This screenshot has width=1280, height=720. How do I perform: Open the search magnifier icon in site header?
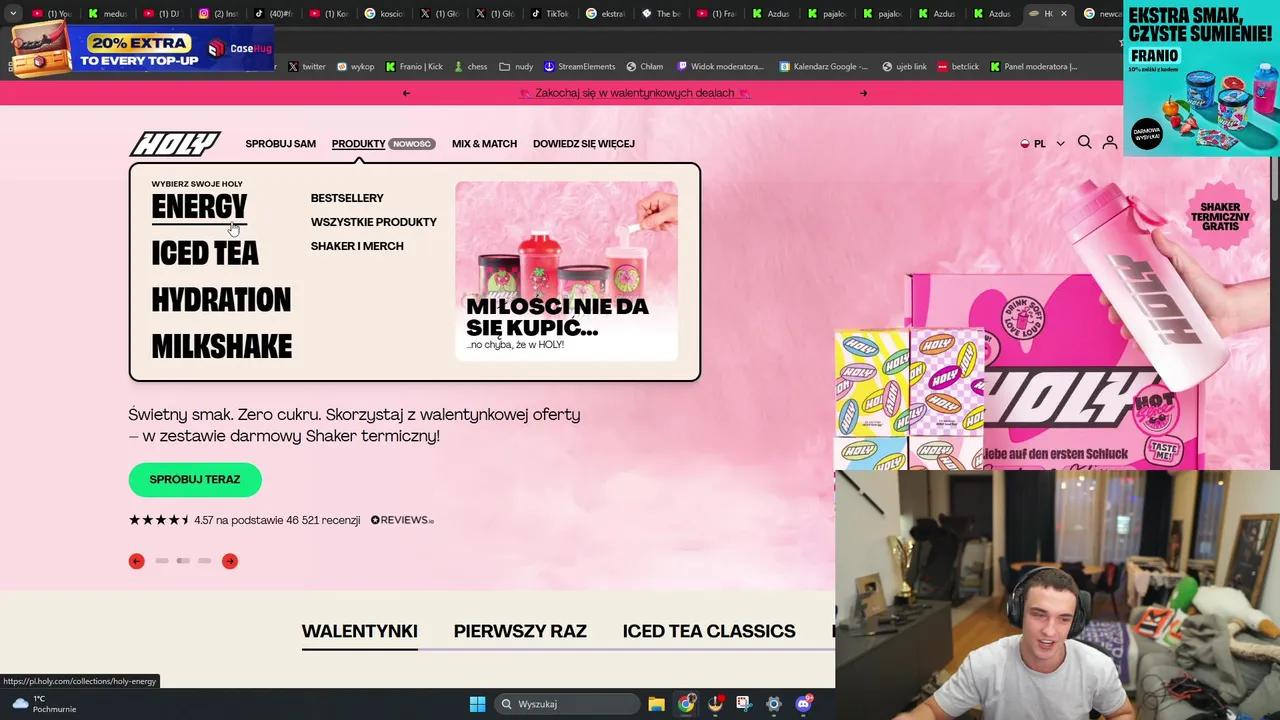click(x=1084, y=143)
